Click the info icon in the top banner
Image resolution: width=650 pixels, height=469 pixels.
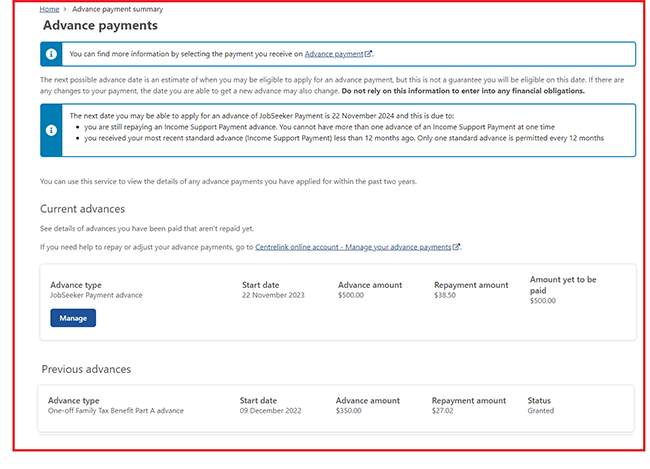(x=51, y=54)
